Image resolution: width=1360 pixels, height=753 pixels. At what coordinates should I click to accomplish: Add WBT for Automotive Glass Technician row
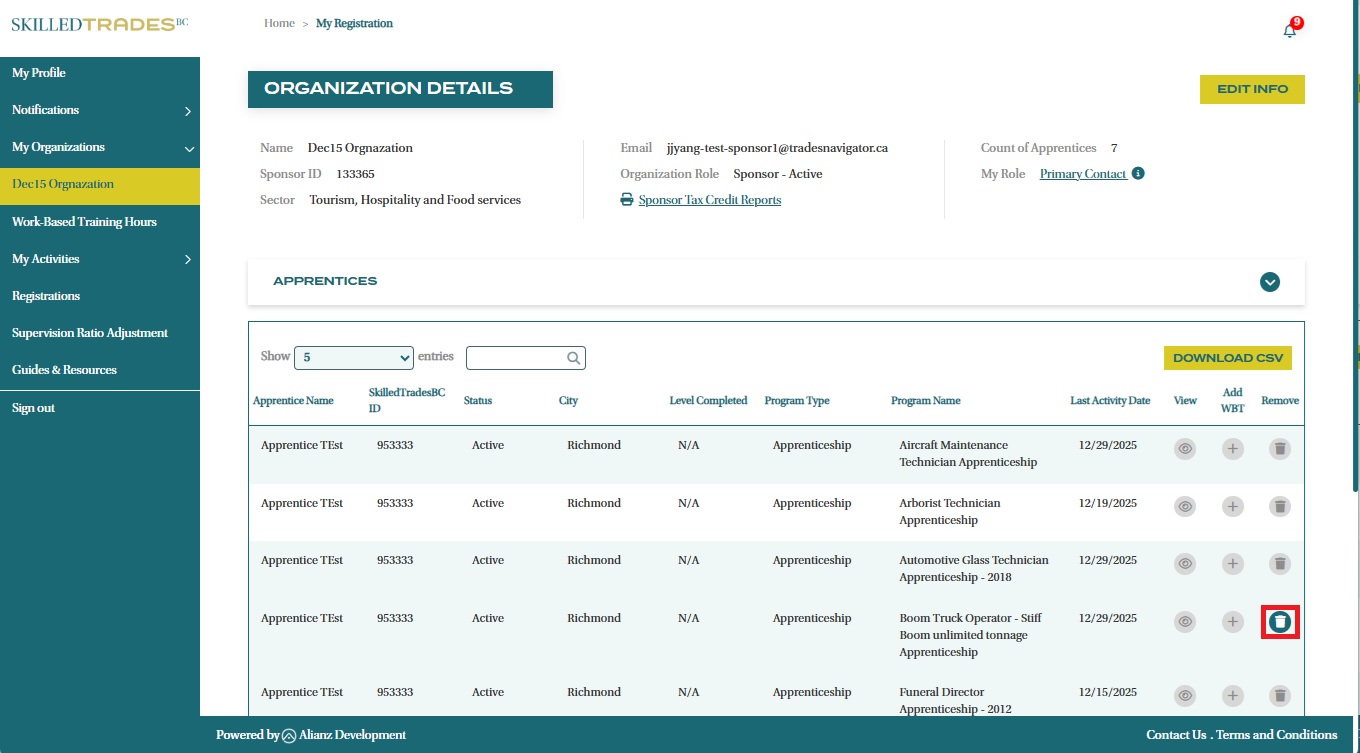coord(1233,564)
